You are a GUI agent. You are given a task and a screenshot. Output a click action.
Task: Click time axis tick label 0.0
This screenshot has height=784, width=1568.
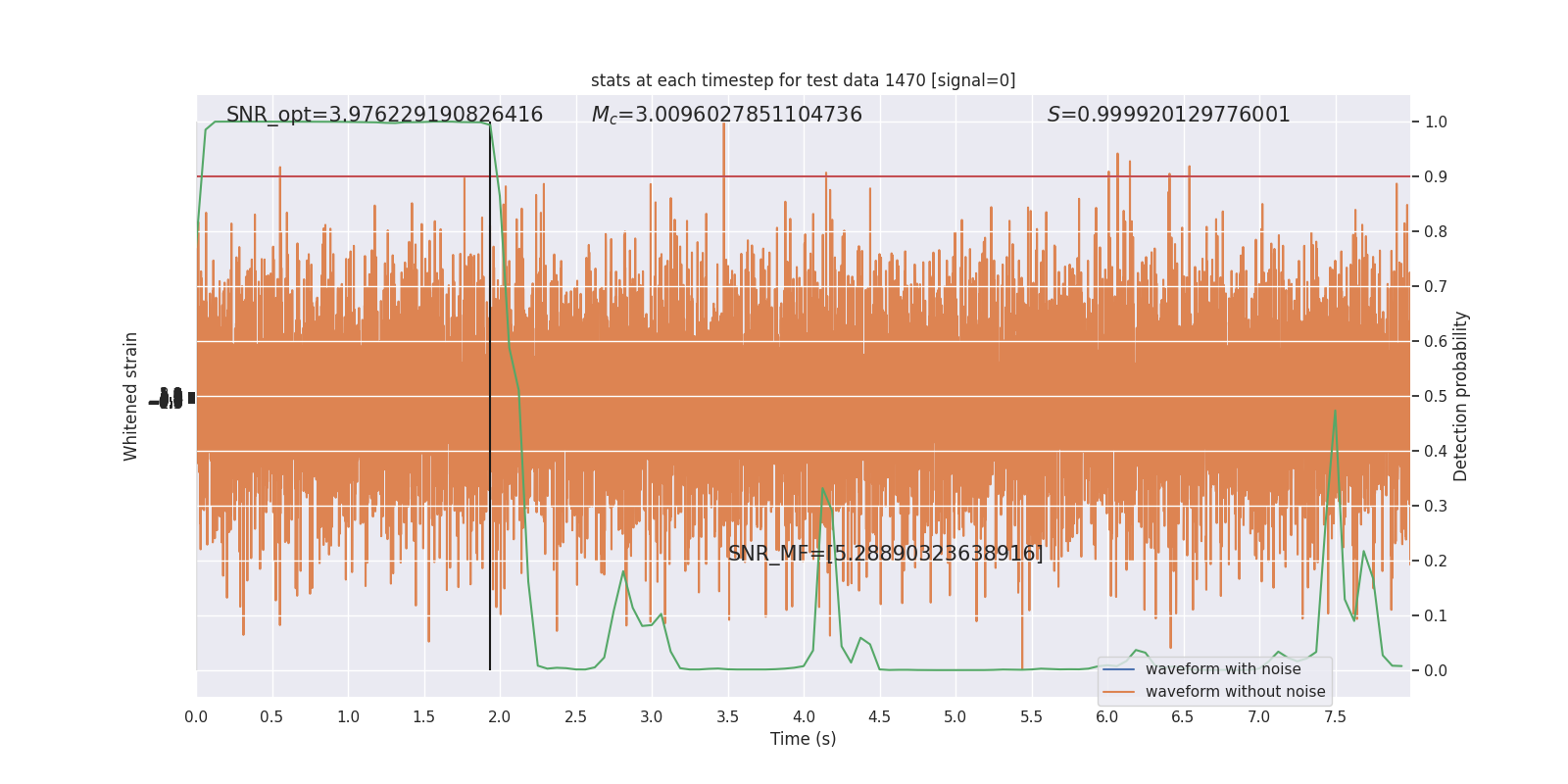click(x=196, y=717)
